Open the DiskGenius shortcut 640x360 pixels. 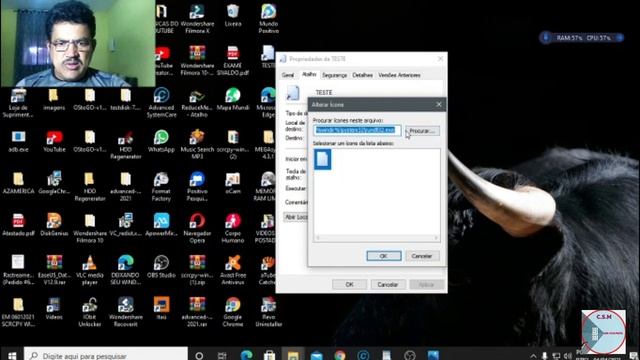54,225
